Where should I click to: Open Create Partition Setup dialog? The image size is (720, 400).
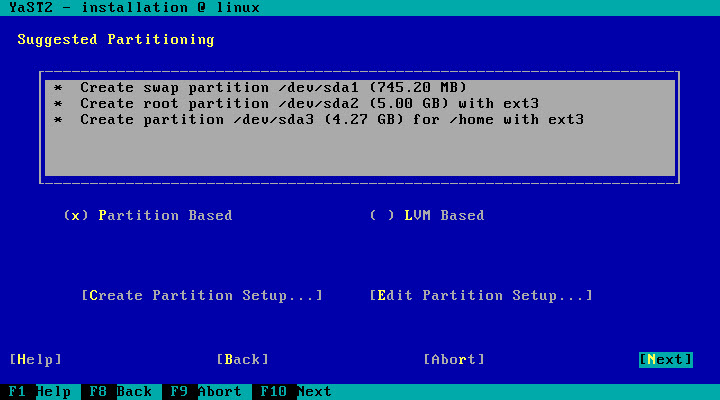tap(202, 295)
